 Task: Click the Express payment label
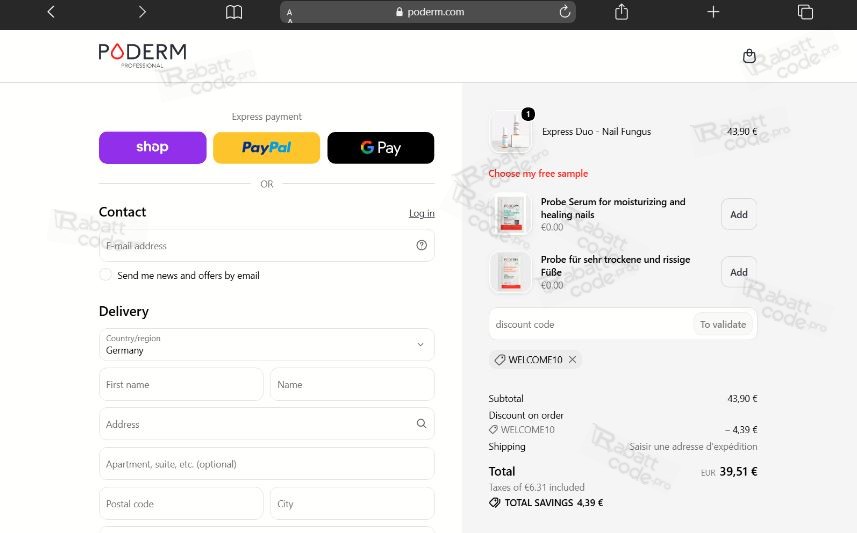point(267,116)
